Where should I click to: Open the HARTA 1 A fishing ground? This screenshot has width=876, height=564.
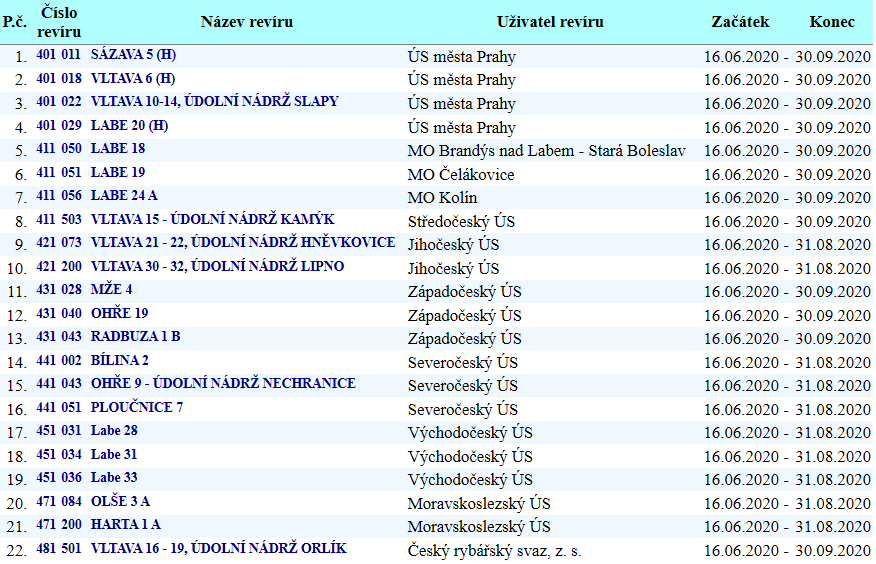(125, 524)
